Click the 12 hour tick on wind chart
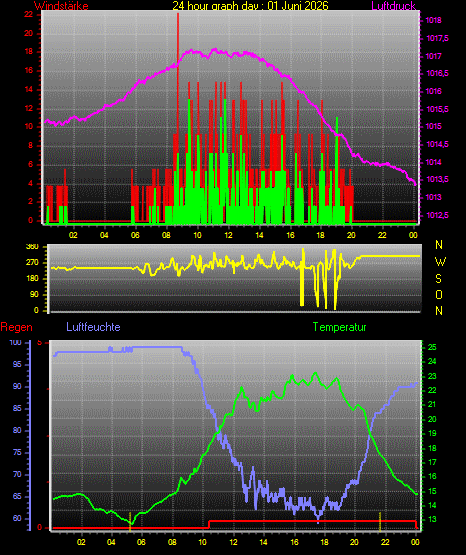This screenshot has width=466, height=555. coord(228,235)
